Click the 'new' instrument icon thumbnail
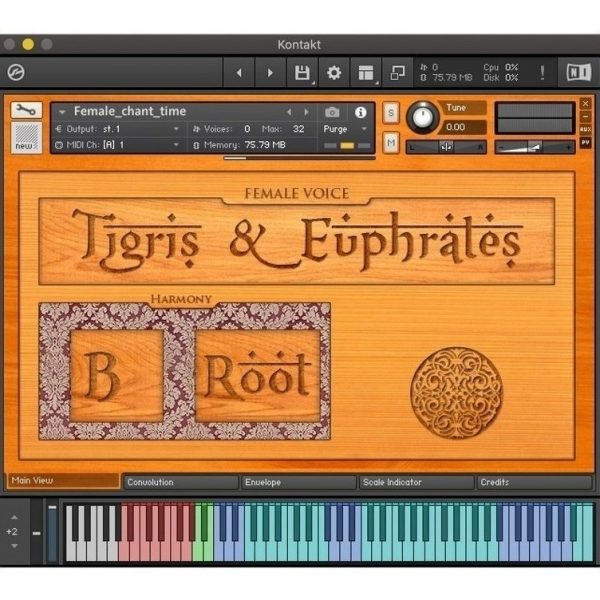 tap(26, 138)
